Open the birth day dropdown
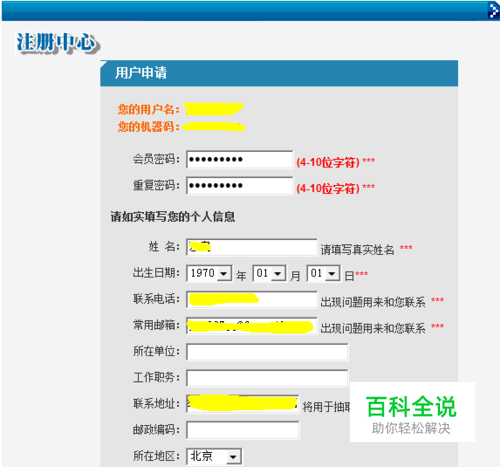The image size is (500, 467). coord(323,273)
